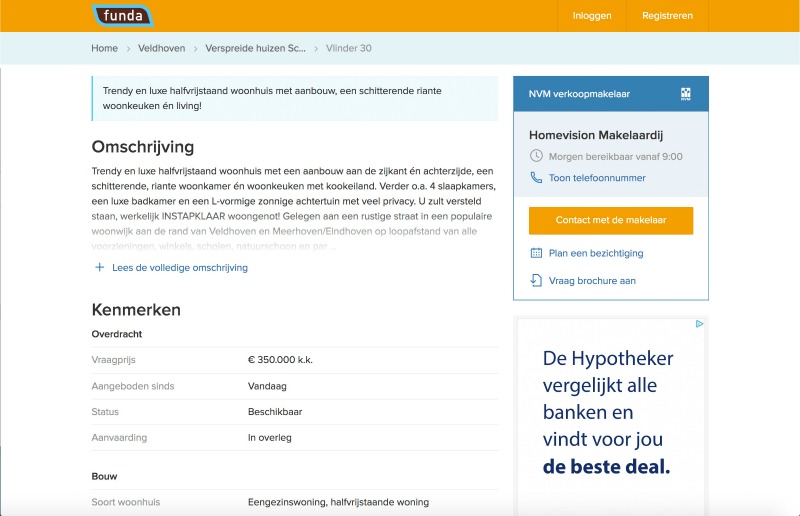
Task: Click the phone icon beside Toon telefoonnummer
Action: (536, 178)
